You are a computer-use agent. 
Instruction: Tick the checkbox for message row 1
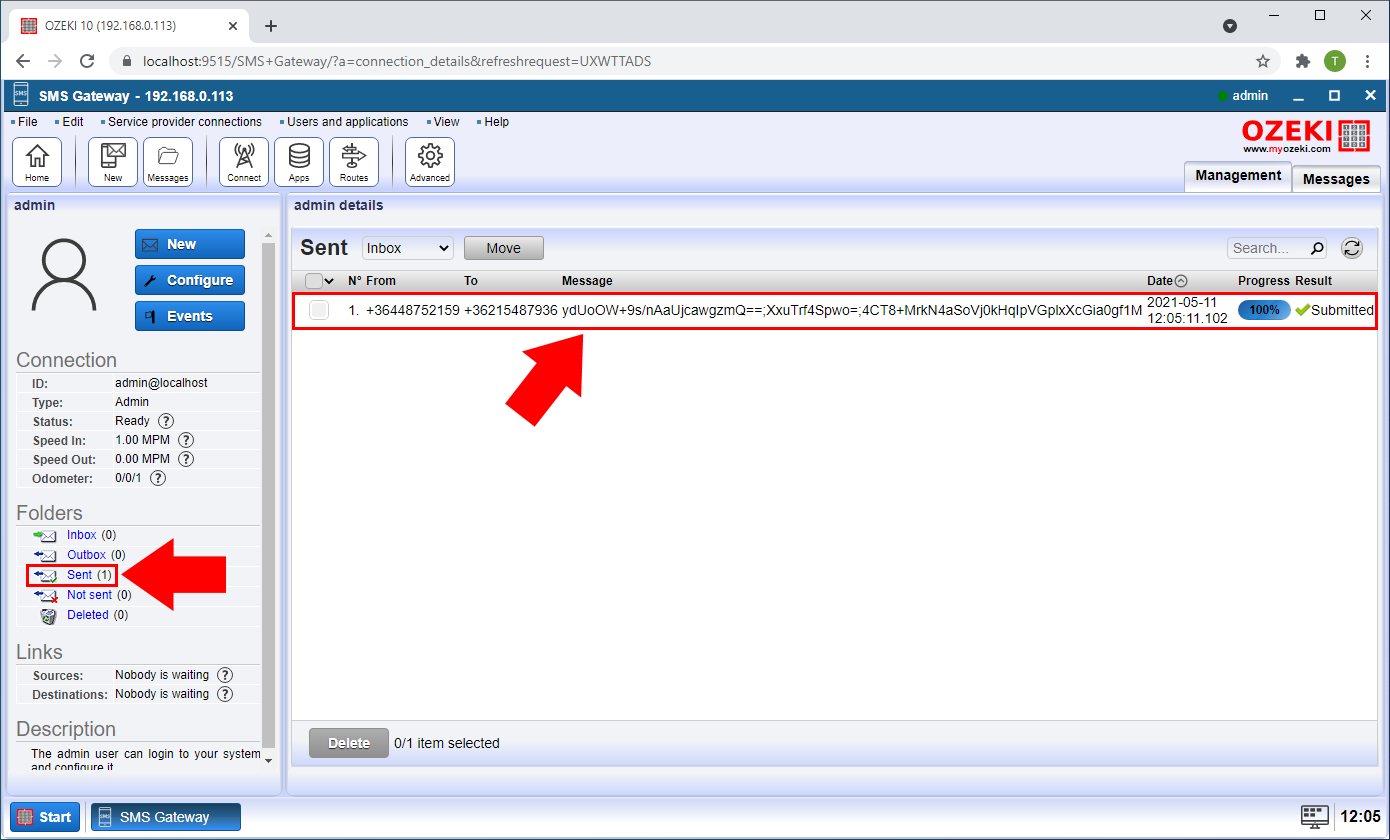pos(319,310)
